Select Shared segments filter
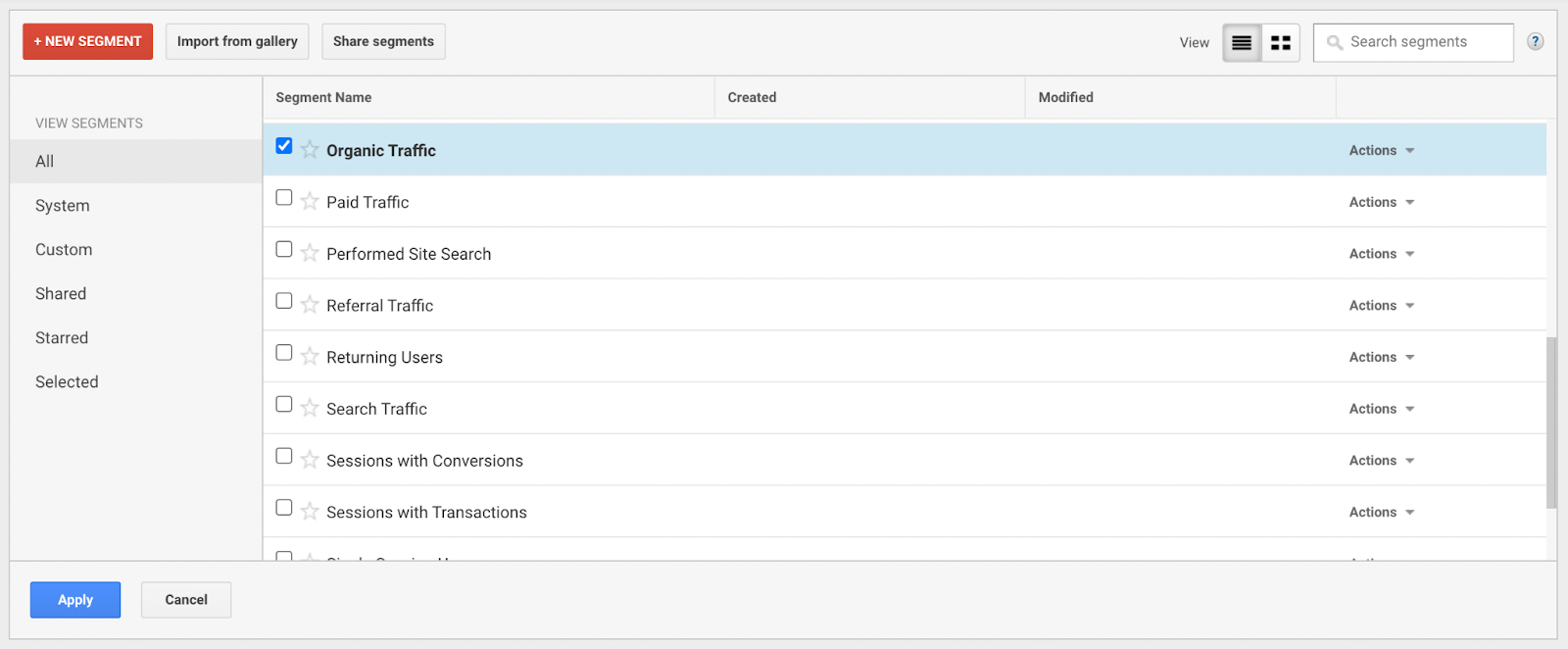The image size is (1568, 649). pos(136,294)
